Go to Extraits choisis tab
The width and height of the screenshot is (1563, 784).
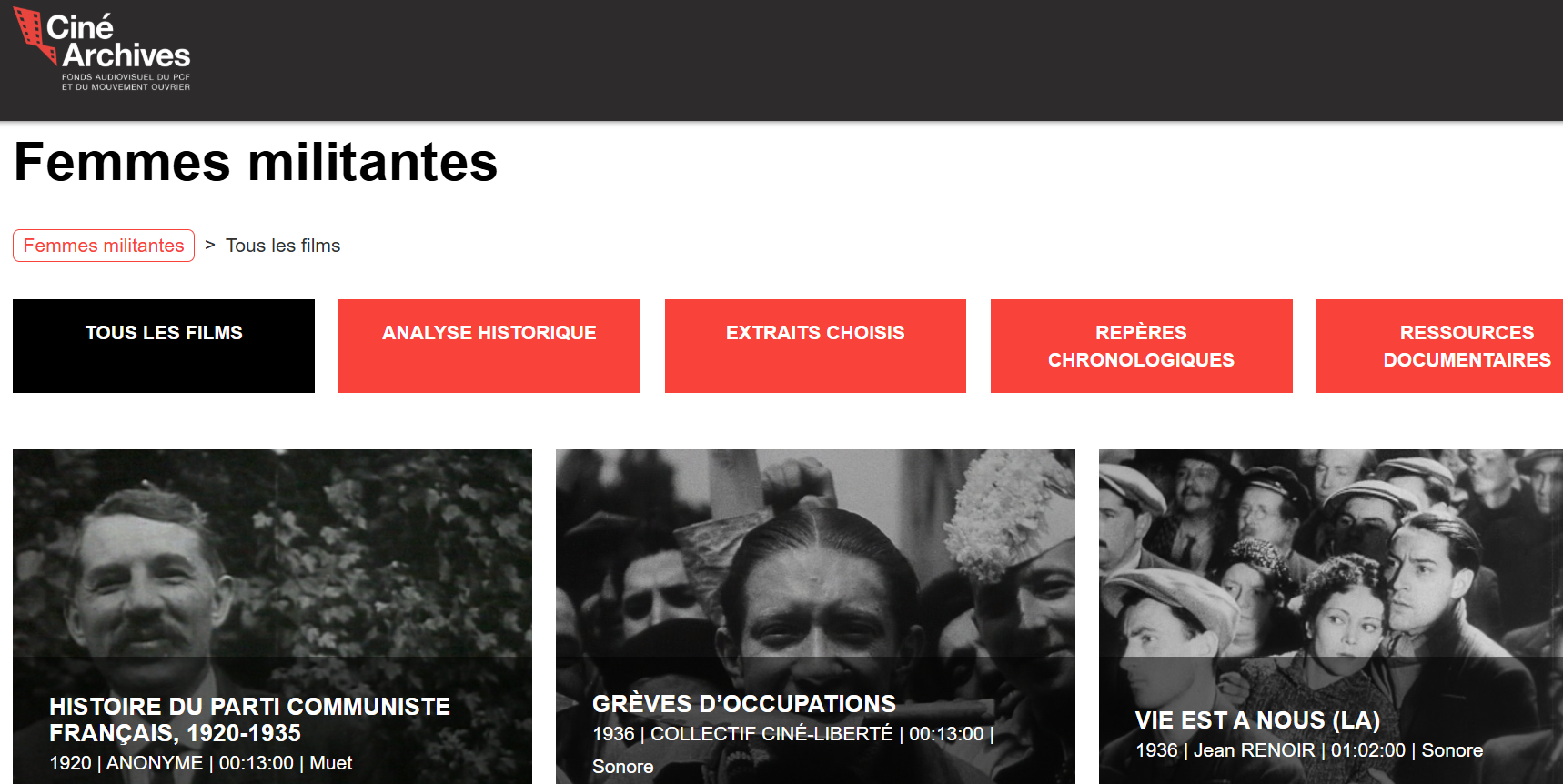[815, 346]
